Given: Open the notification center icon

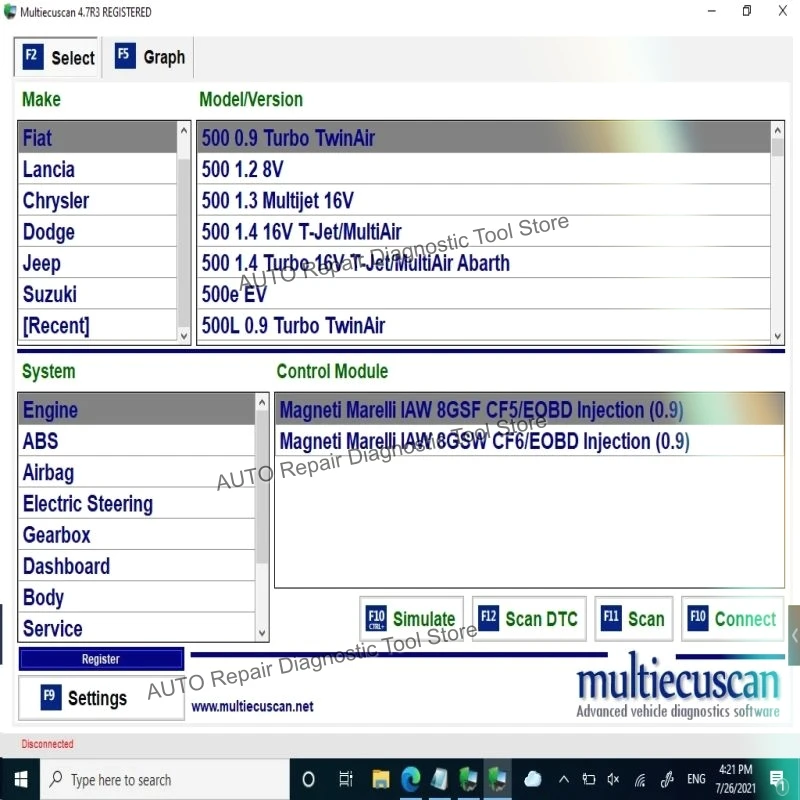Looking at the screenshot, I should (777, 779).
